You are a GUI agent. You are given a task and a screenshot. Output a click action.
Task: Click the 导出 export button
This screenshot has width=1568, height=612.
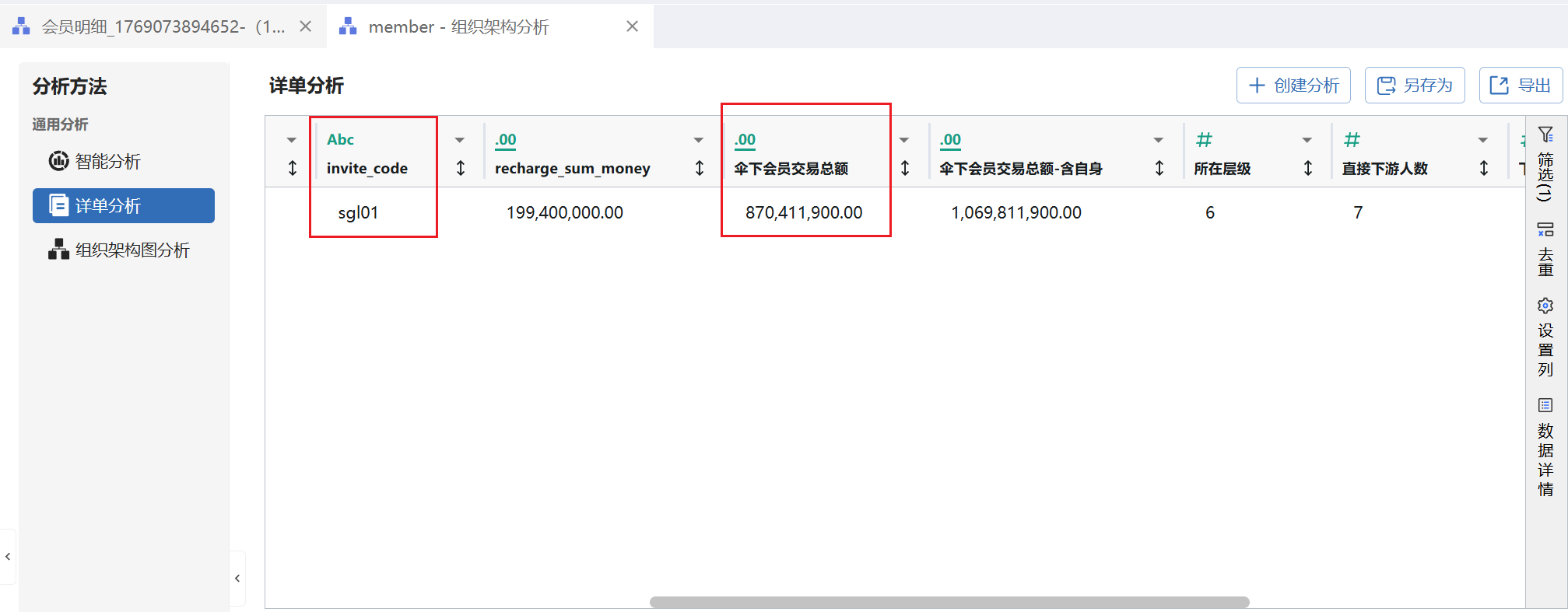pyautogui.click(x=1521, y=86)
